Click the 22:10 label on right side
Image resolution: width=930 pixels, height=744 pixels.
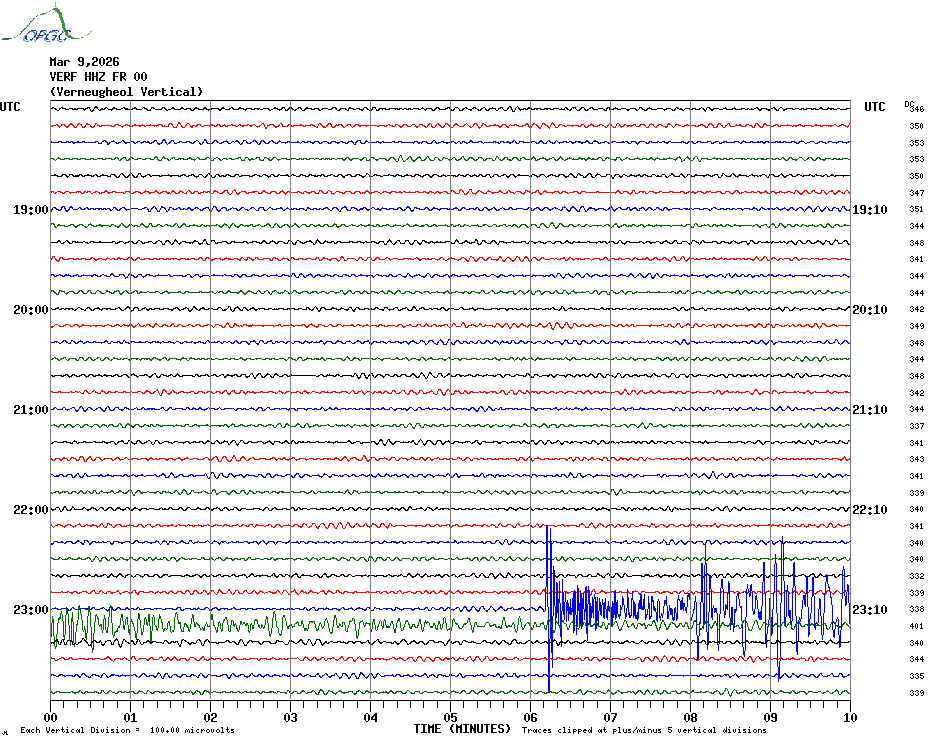[x=869, y=510]
